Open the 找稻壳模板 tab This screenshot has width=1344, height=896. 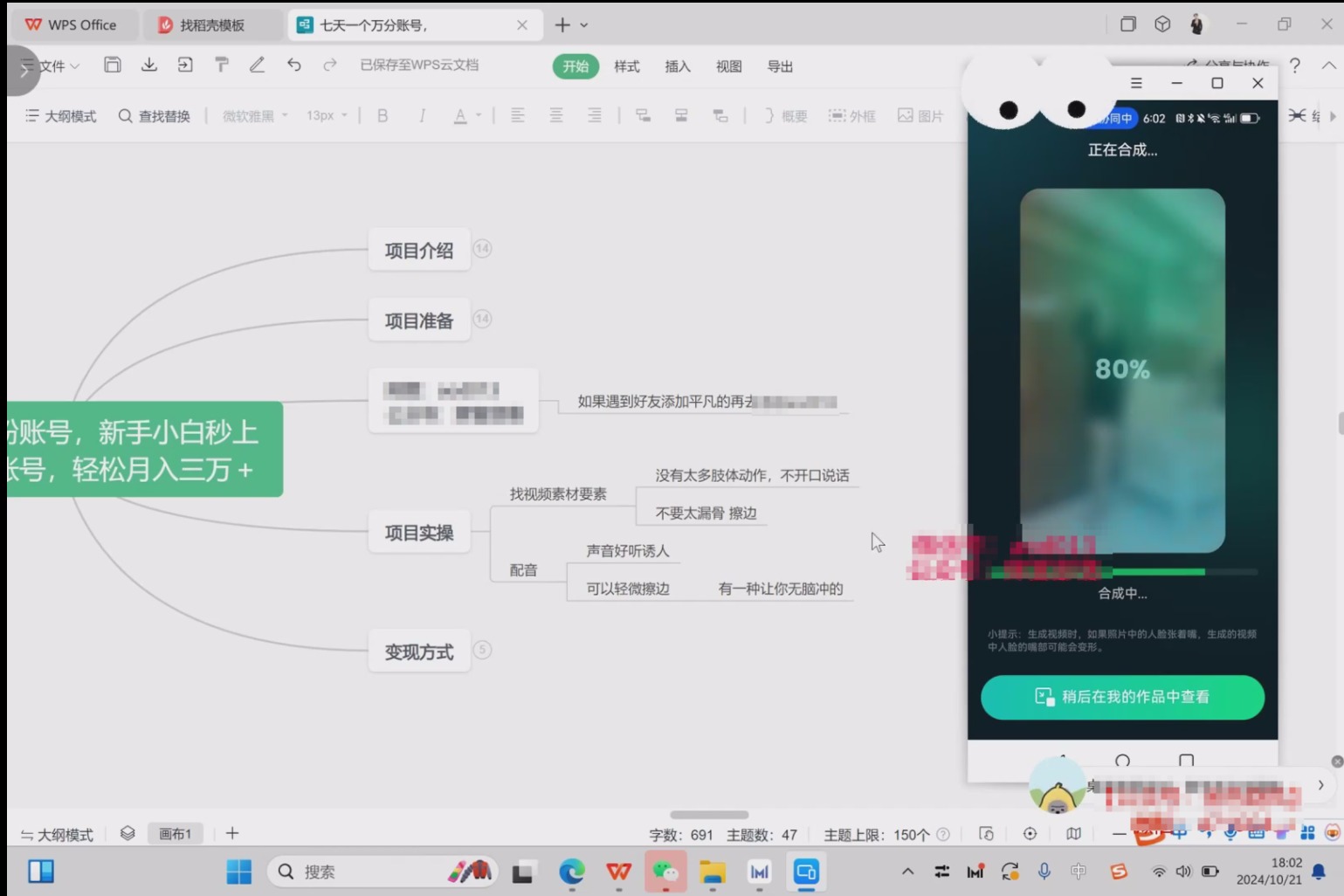coord(212,24)
